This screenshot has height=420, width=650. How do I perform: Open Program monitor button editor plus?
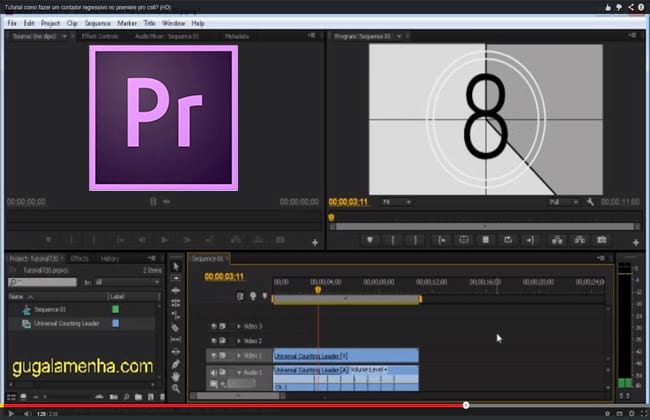636,243
